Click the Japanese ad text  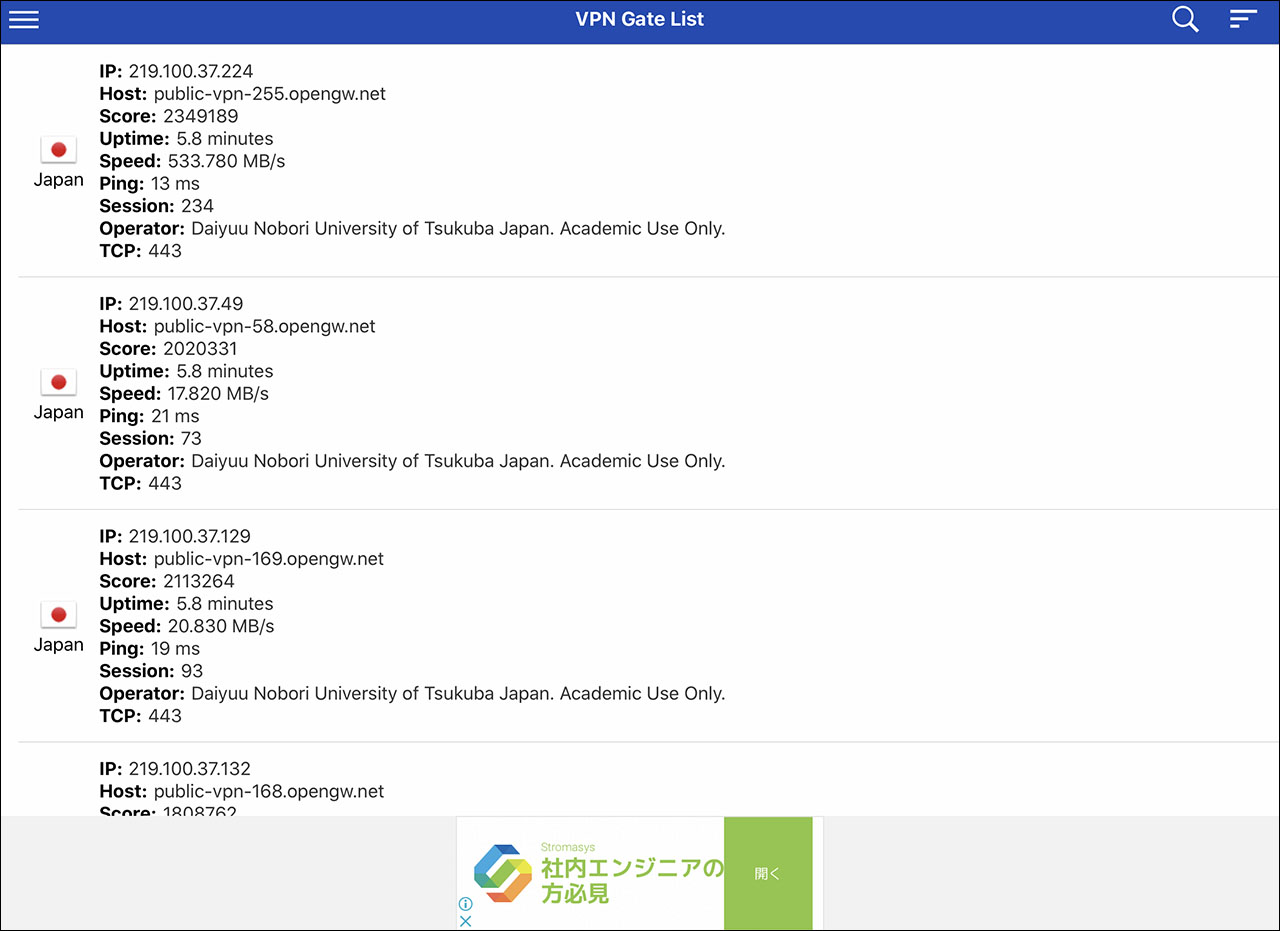click(632, 880)
